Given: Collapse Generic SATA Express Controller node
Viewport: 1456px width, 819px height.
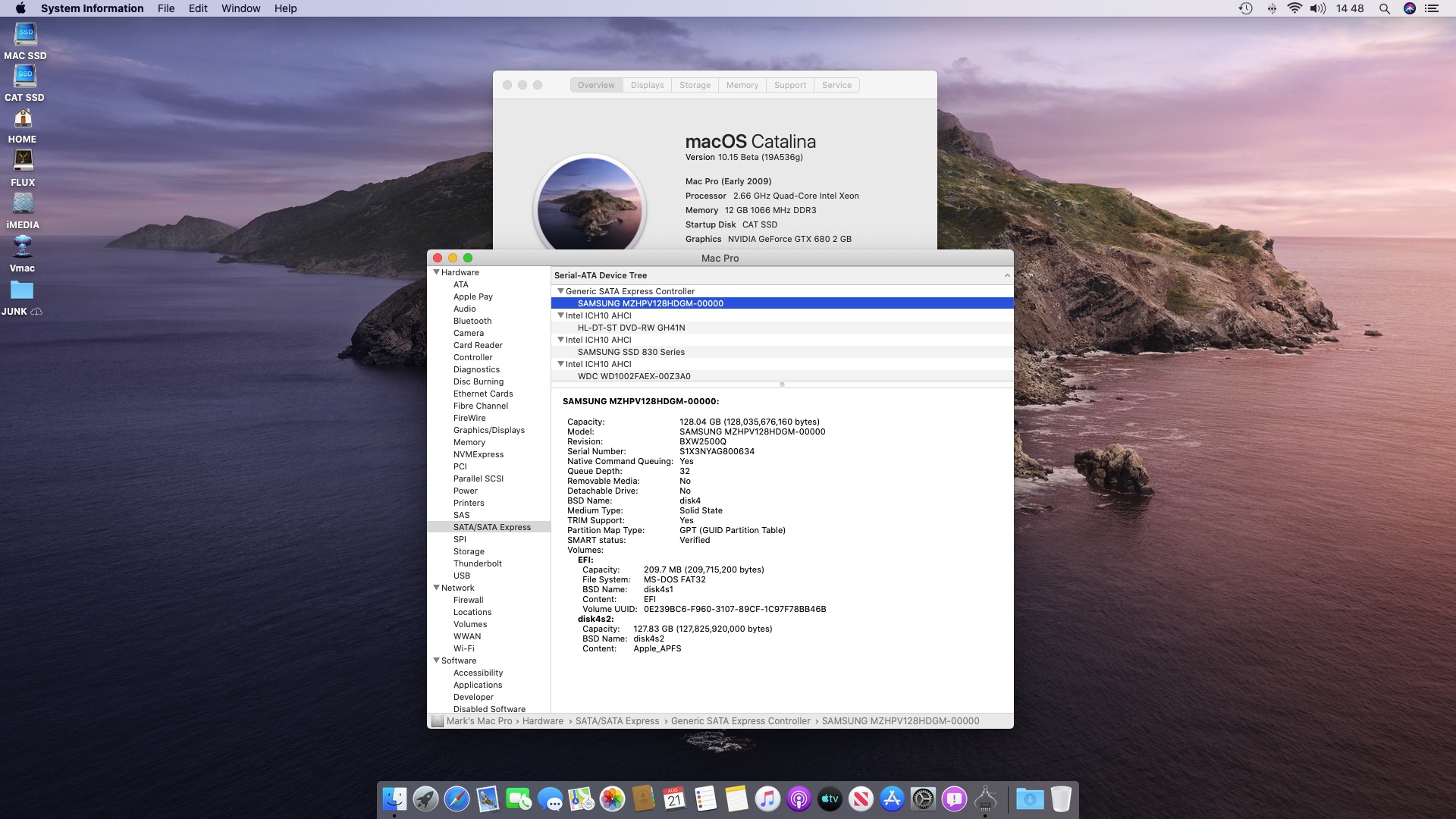Looking at the screenshot, I should pos(560,291).
